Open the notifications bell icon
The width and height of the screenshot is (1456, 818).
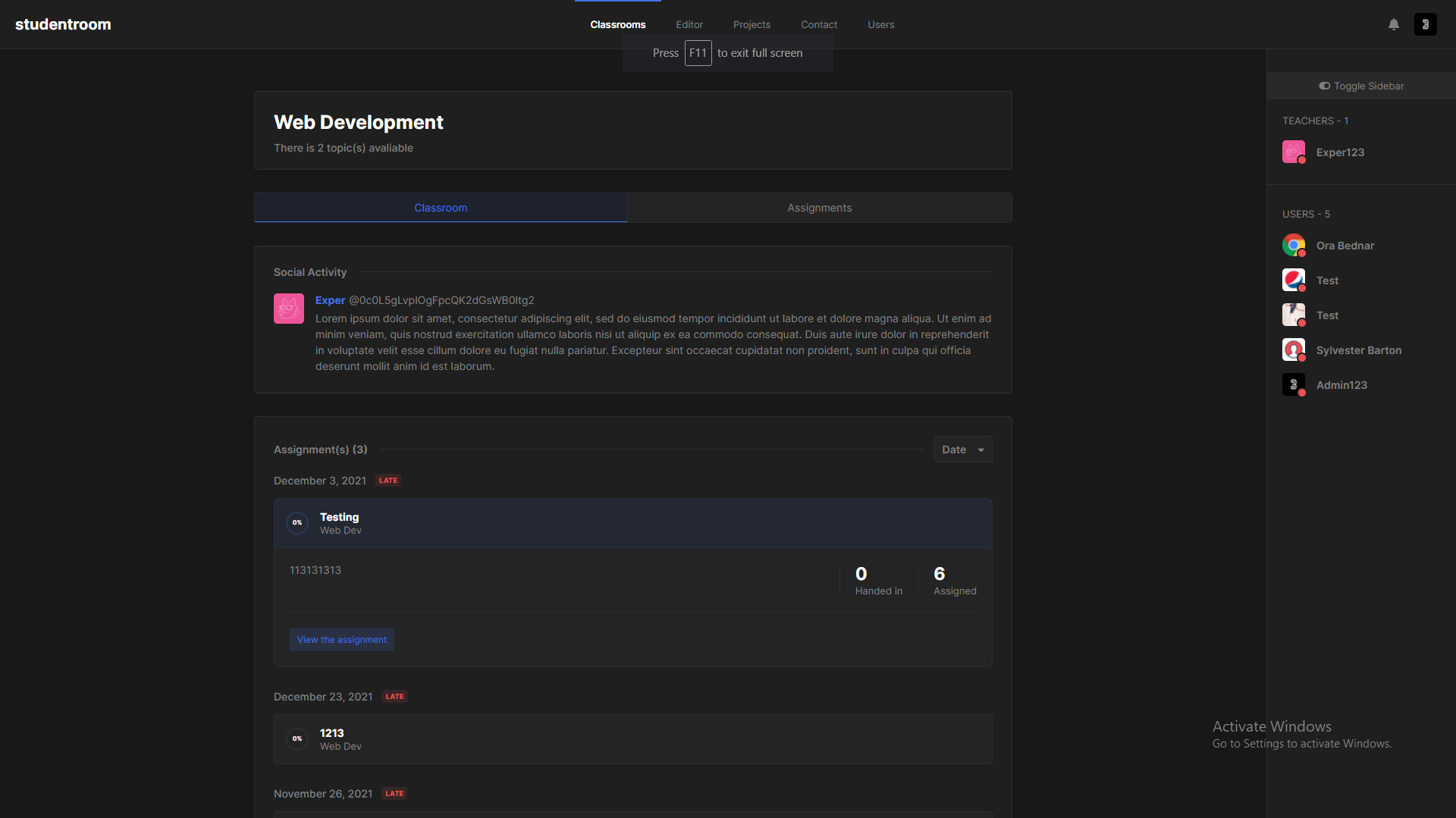pyautogui.click(x=1394, y=24)
